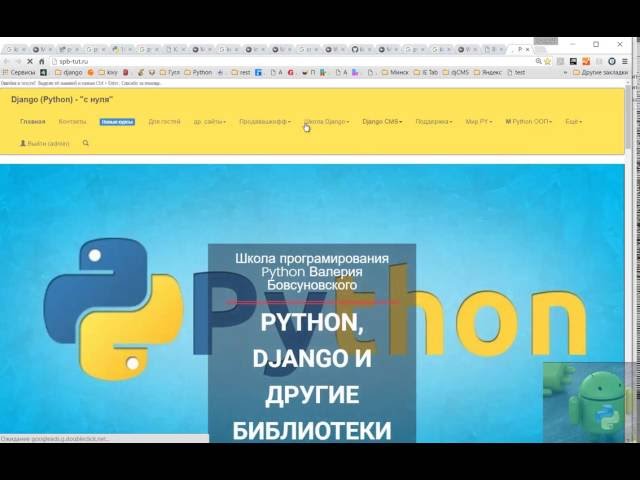This screenshot has height=480, width=640.
Task: Bookmark this page with the star icon
Action: 548,61
